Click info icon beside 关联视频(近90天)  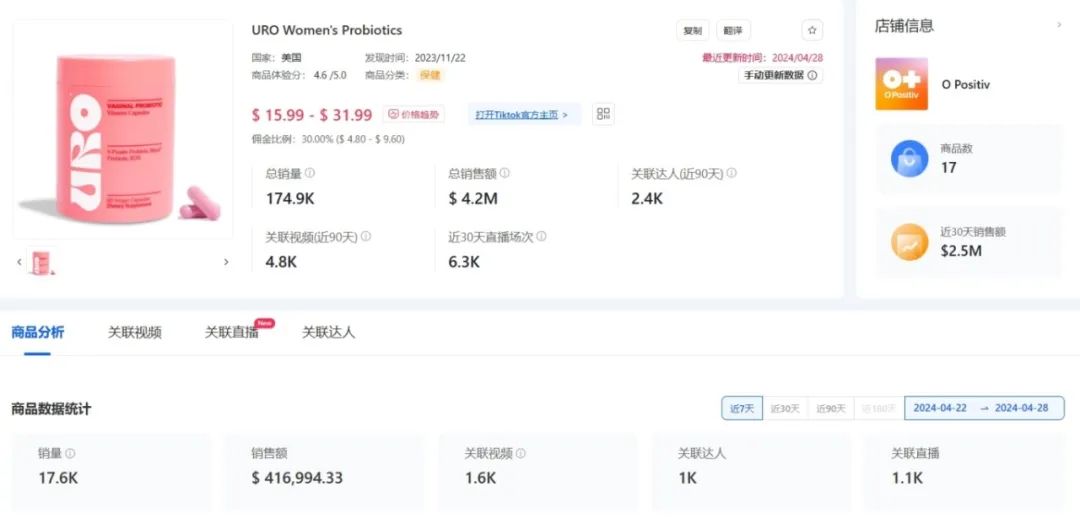(366, 236)
